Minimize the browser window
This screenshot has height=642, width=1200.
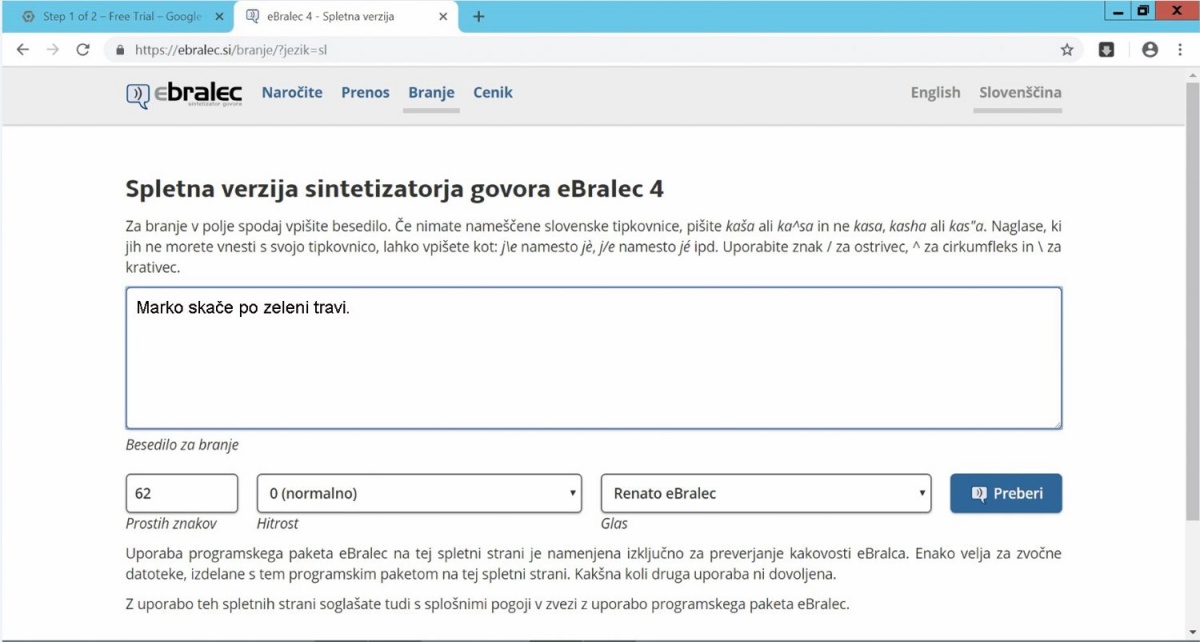1118,11
